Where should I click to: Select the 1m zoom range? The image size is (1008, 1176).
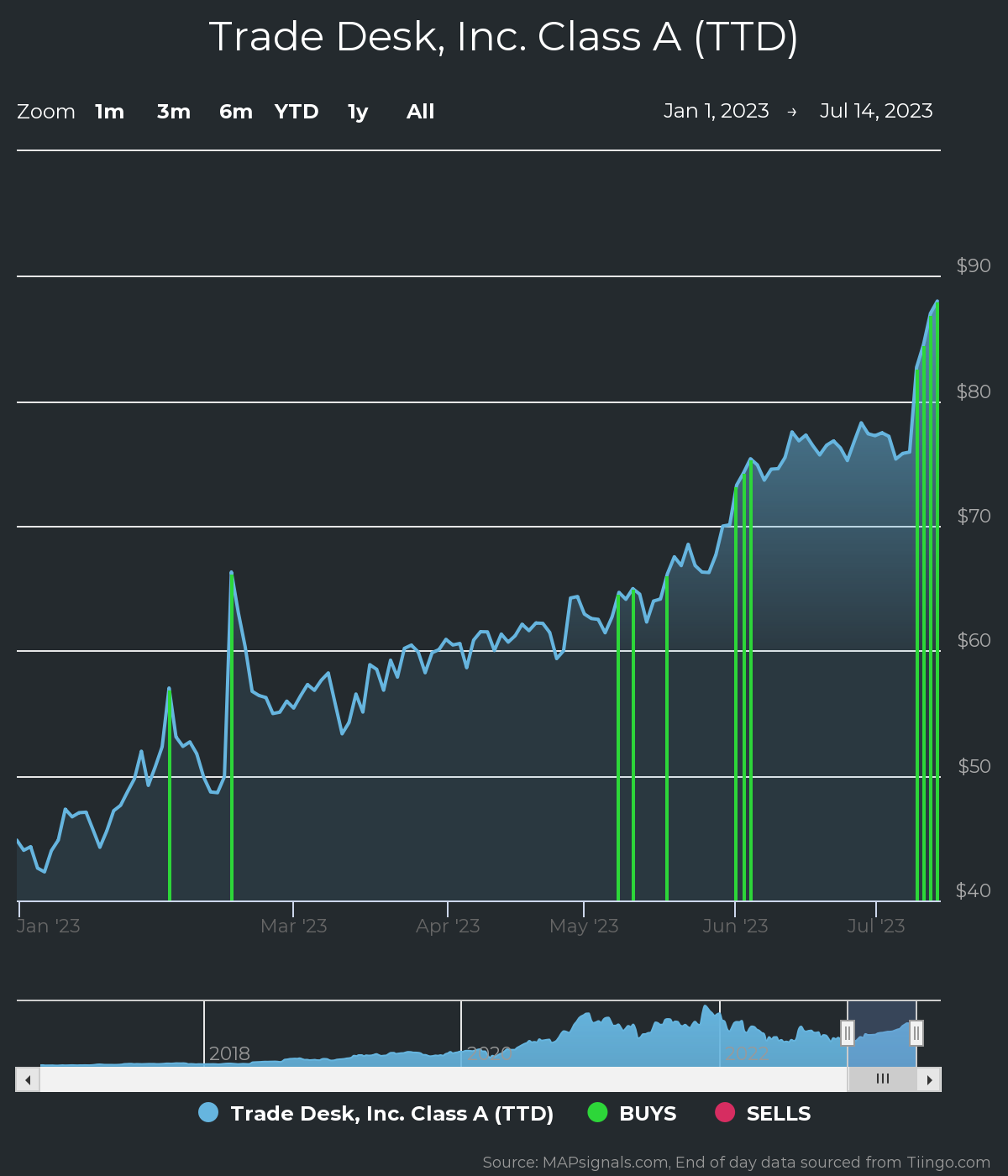[x=109, y=112]
